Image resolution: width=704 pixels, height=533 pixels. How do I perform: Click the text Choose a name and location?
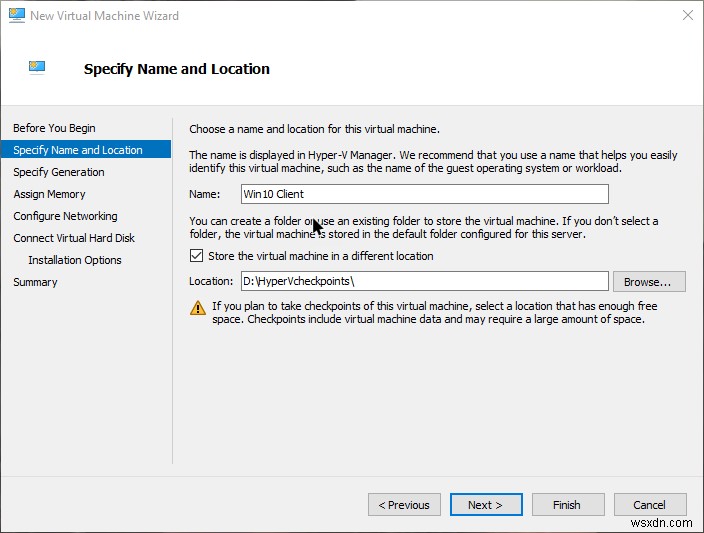coord(315,129)
